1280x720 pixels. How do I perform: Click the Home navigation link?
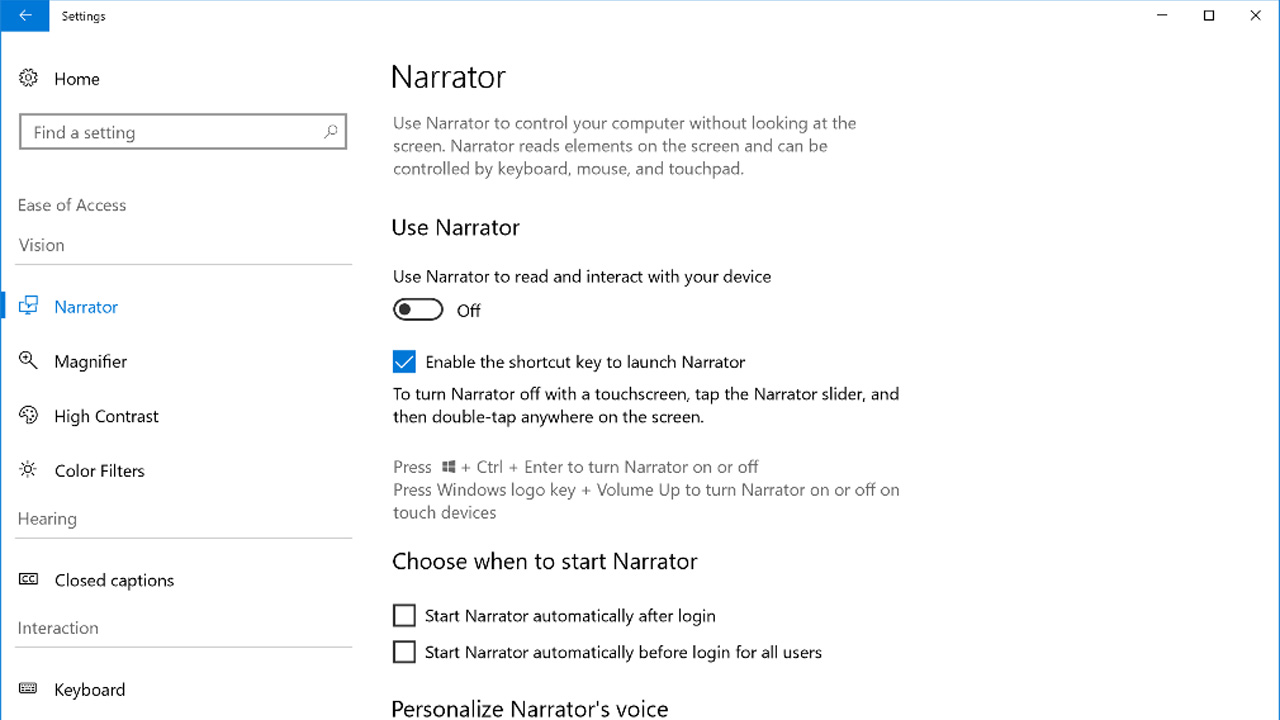77,78
